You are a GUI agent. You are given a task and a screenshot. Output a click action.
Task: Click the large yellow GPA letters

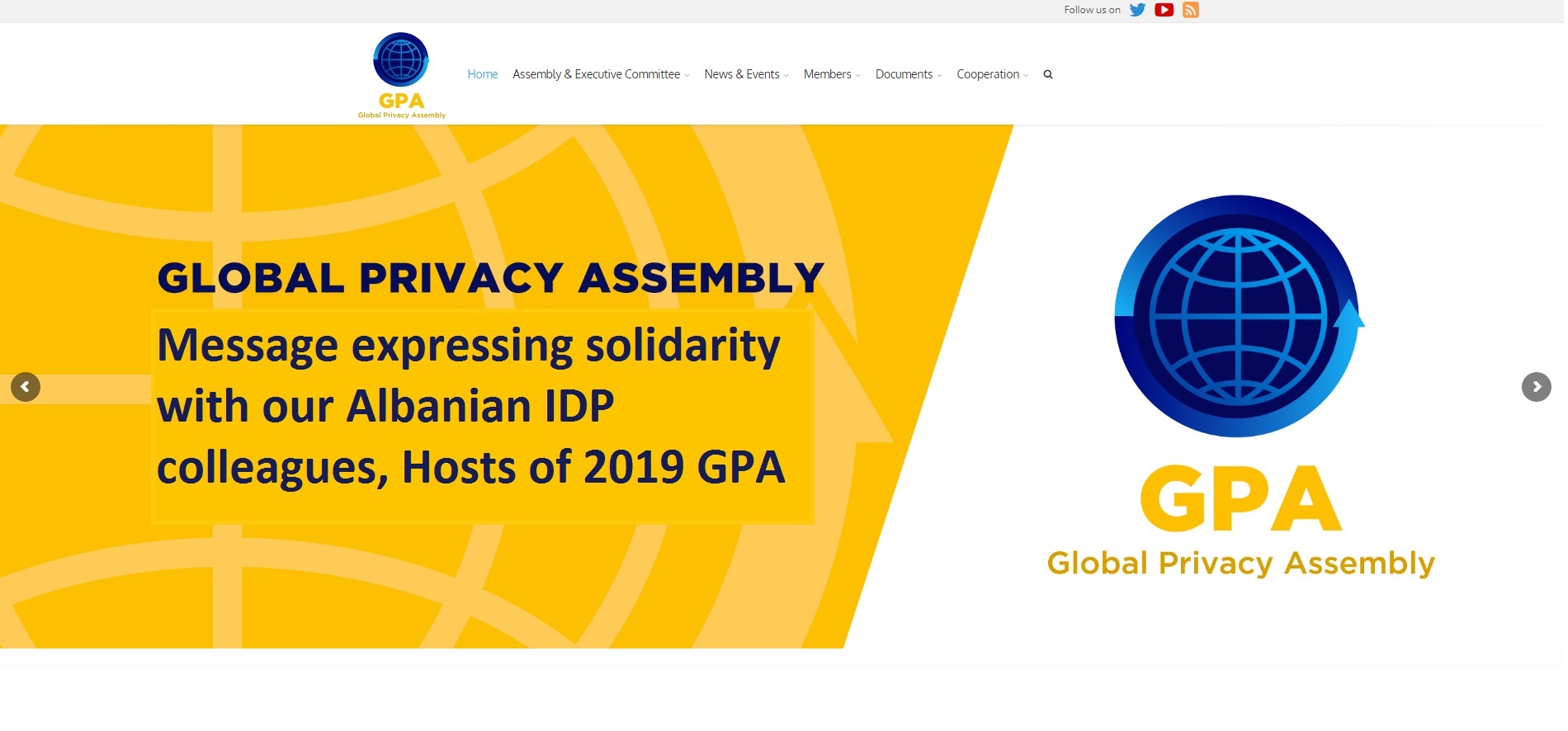point(1240,499)
